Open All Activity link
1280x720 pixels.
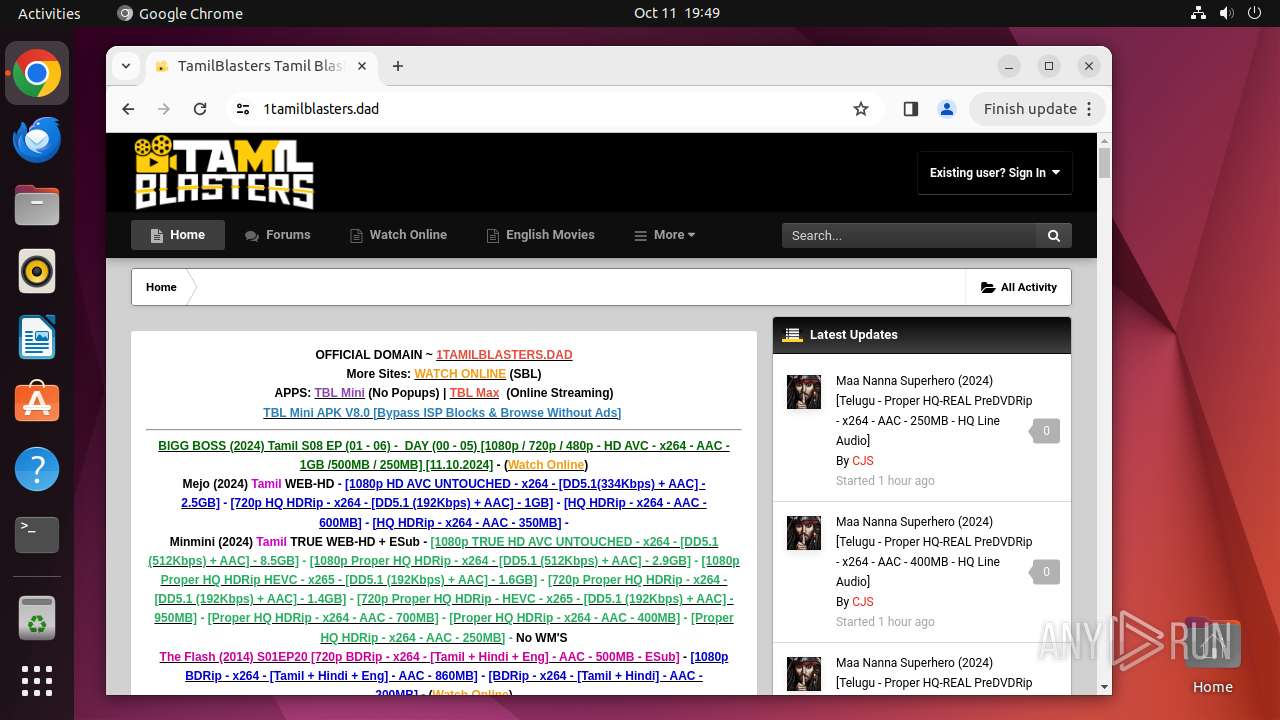(1019, 287)
